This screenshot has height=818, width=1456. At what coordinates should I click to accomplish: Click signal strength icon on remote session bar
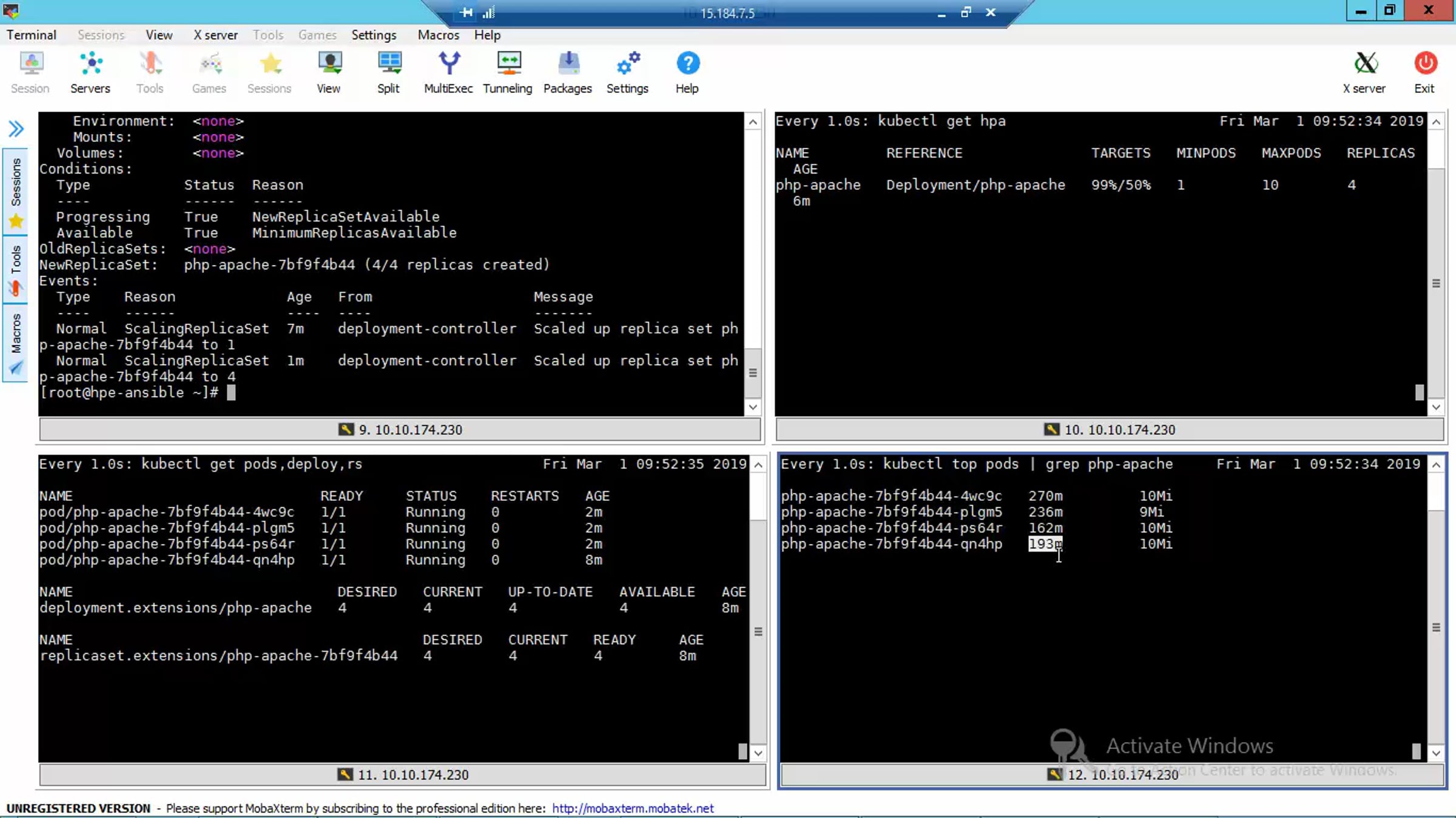click(488, 12)
